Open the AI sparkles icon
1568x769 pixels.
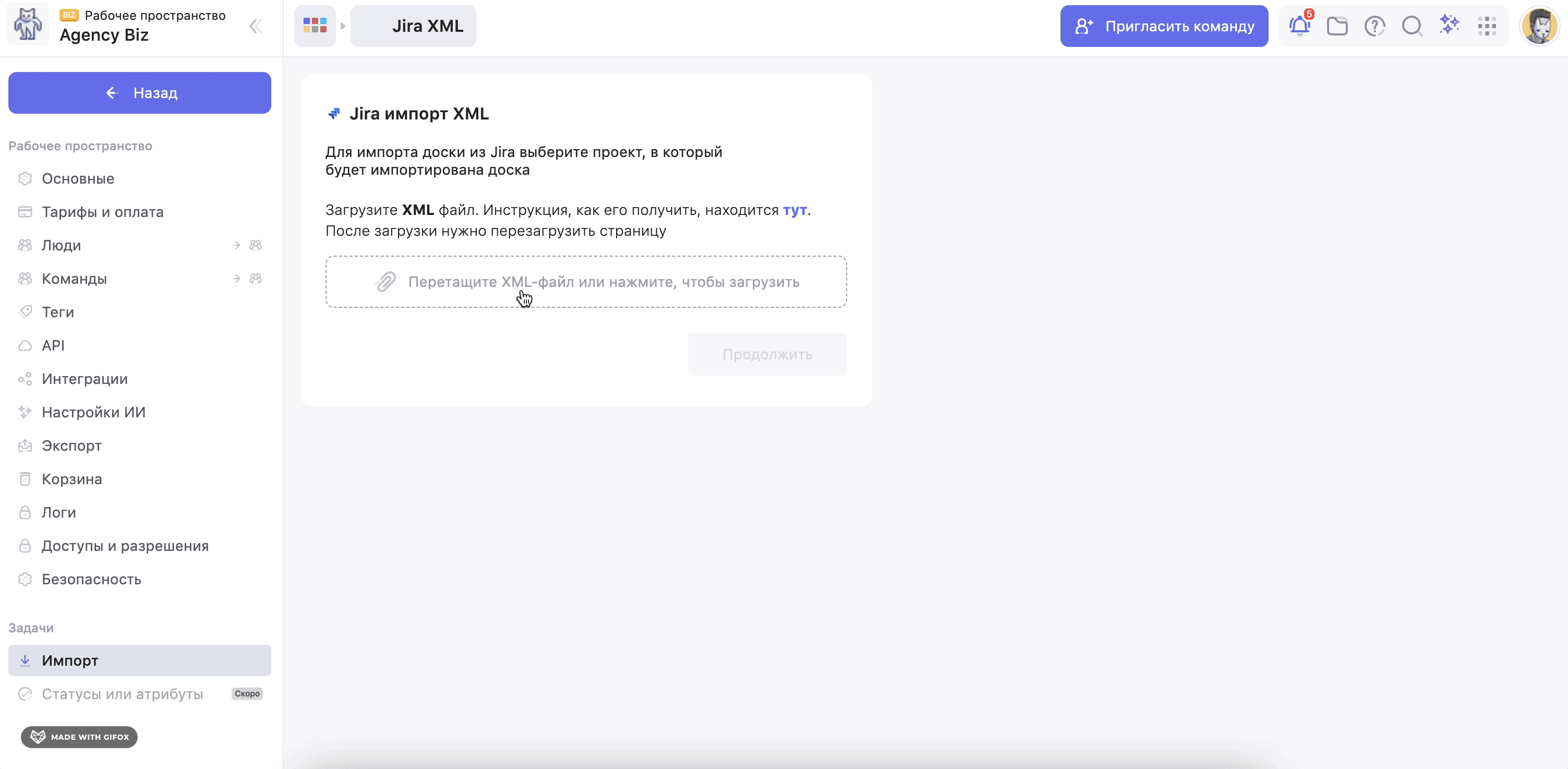click(1449, 25)
